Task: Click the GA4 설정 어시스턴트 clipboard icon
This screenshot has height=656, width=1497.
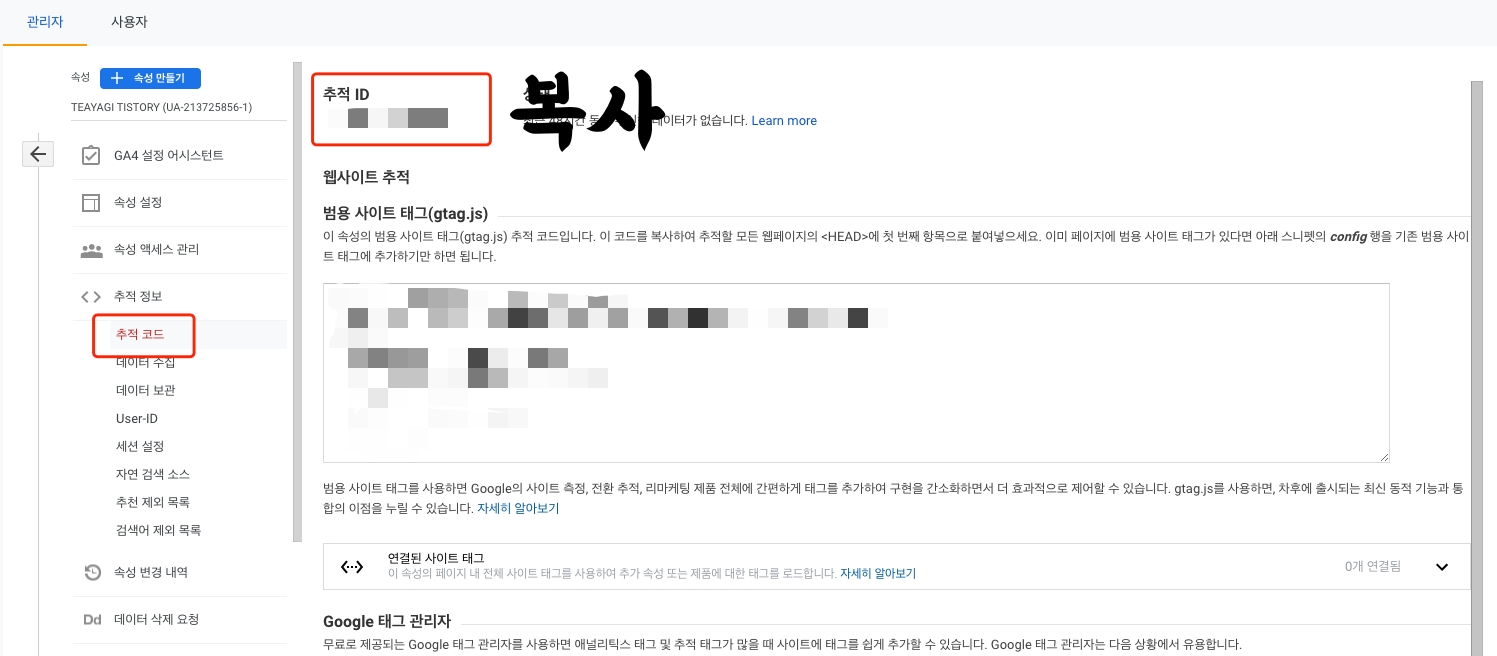Action: coord(91,154)
